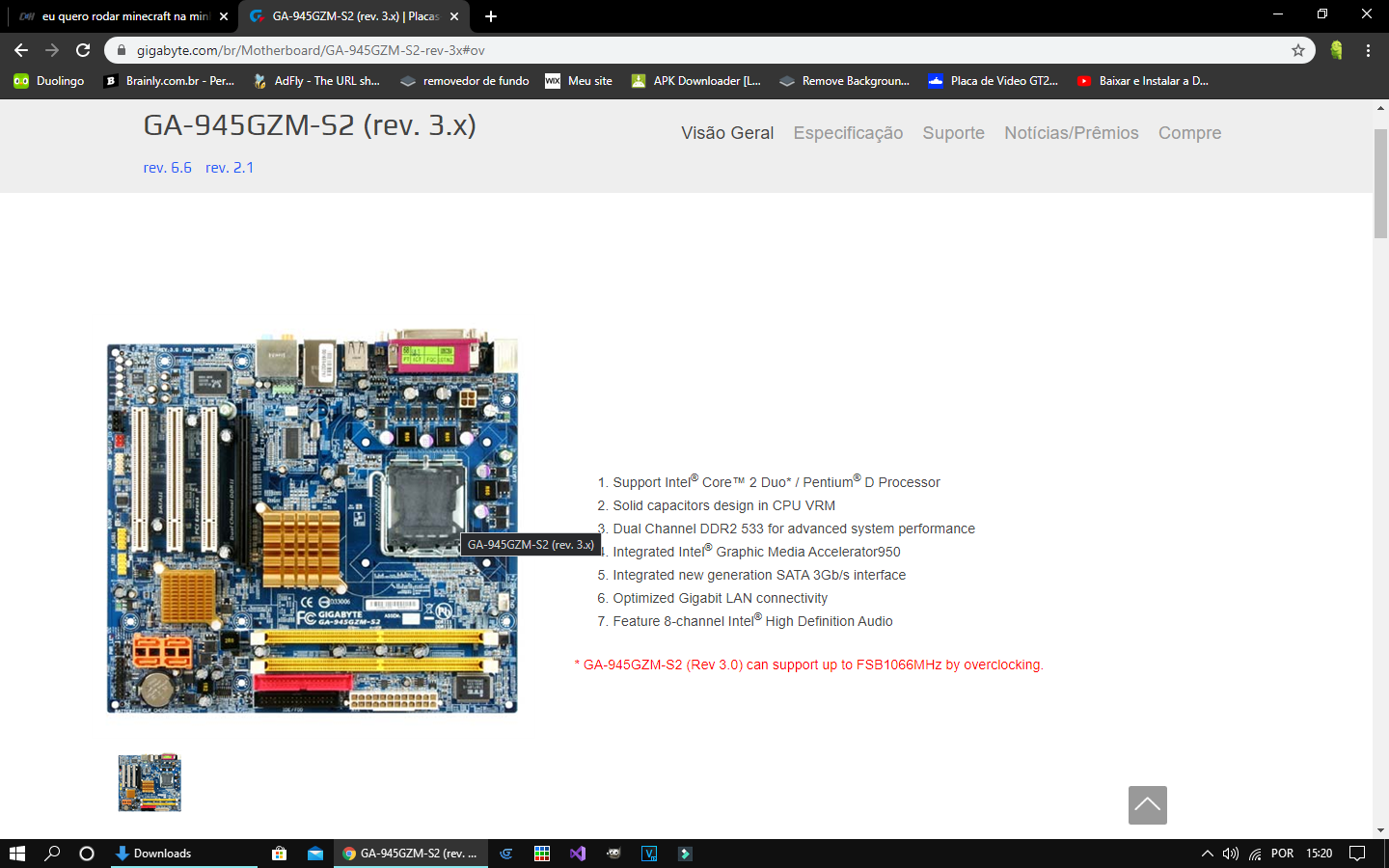This screenshot has width=1389, height=868.
Task: Open the 'Baixar e Instalar' YouTube bookmark
Action: 1143,81
